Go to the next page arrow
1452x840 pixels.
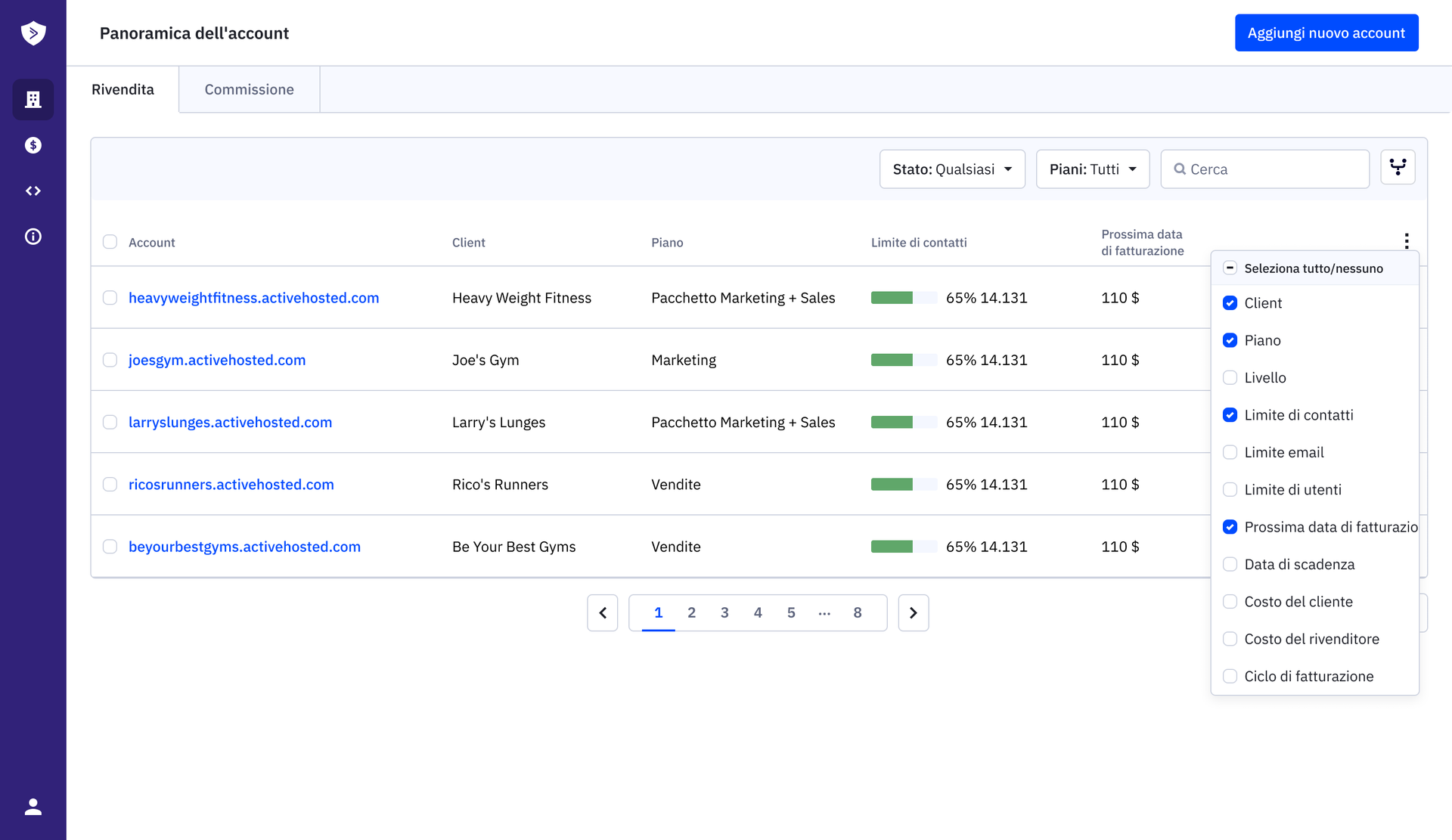click(x=913, y=612)
